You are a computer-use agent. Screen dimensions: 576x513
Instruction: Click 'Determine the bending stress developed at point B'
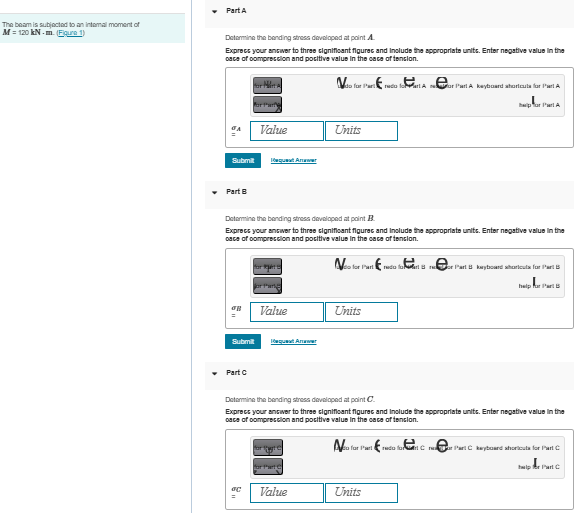click(x=300, y=219)
